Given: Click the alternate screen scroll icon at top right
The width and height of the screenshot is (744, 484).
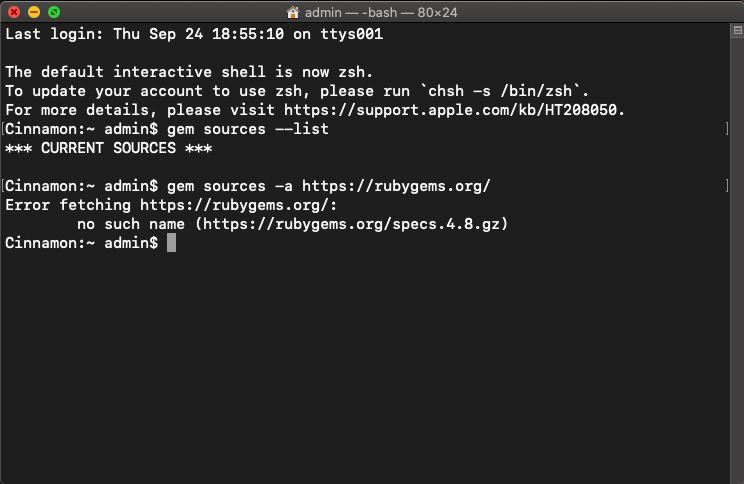Looking at the screenshot, I should (737, 31).
